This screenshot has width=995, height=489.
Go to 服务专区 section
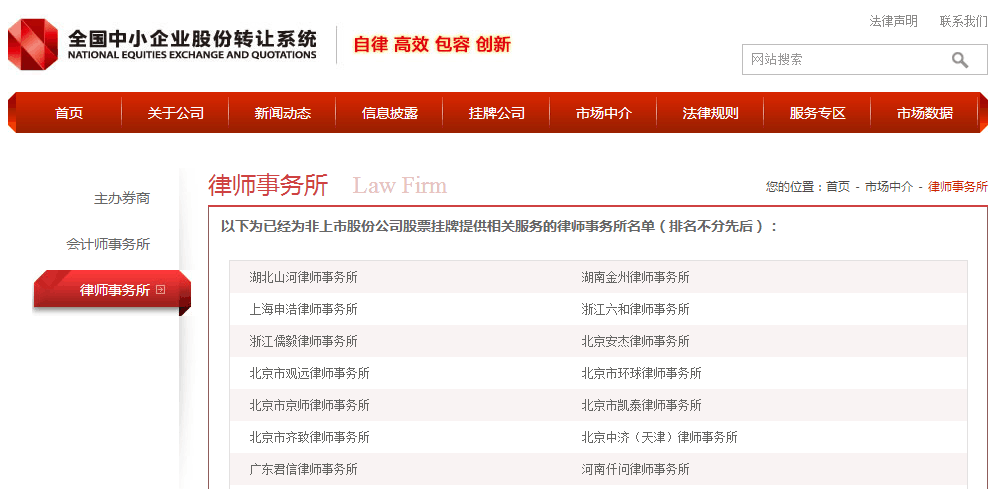click(x=817, y=113)
